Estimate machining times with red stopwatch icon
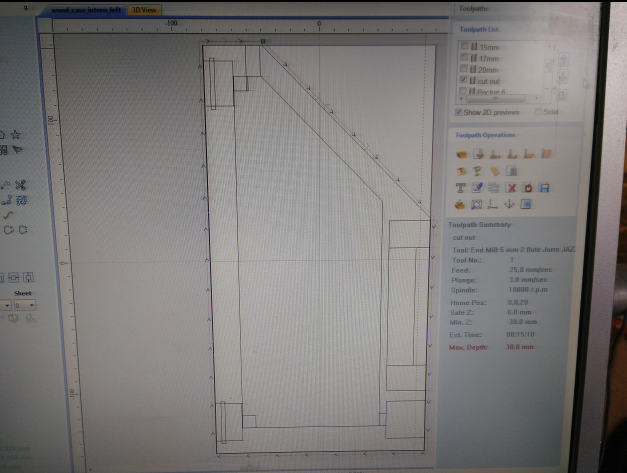 point(528,188)
